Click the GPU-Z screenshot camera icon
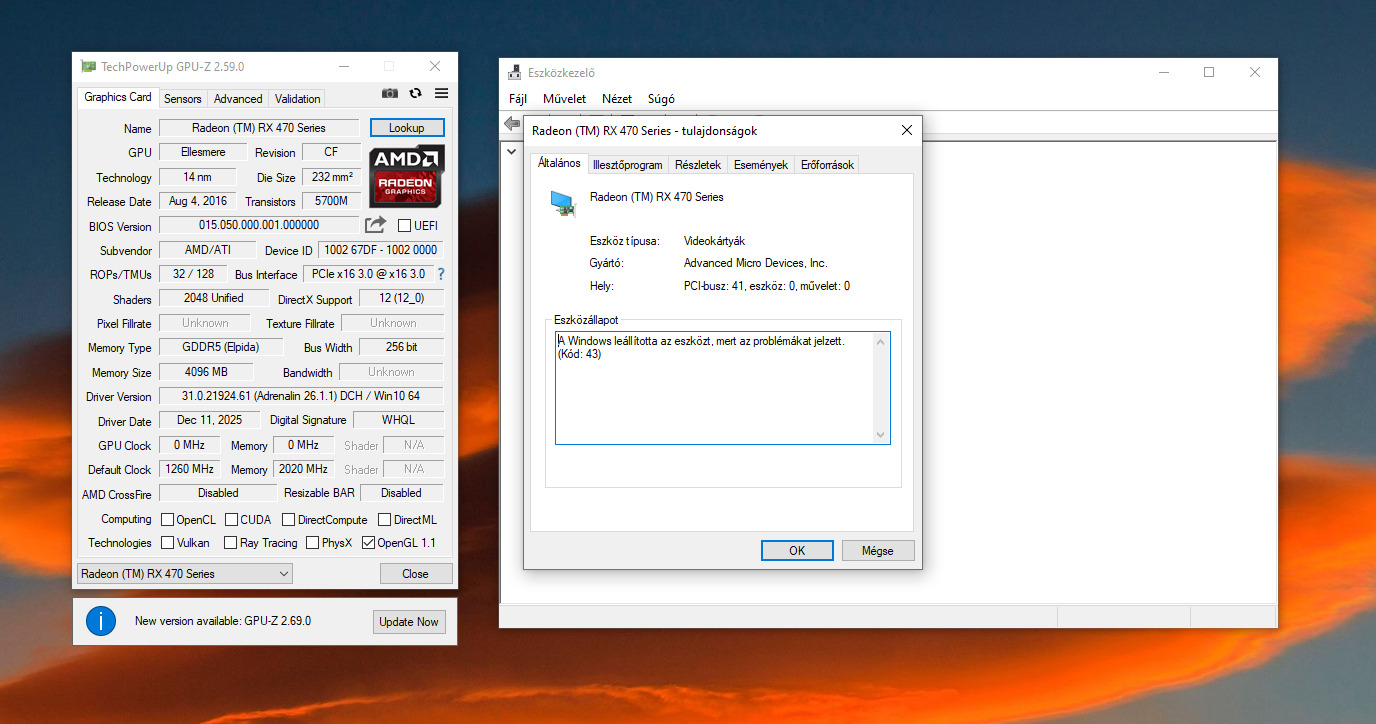Image resolution: width=1376 pixels, height=724 pixels. (x=390, y=93)
